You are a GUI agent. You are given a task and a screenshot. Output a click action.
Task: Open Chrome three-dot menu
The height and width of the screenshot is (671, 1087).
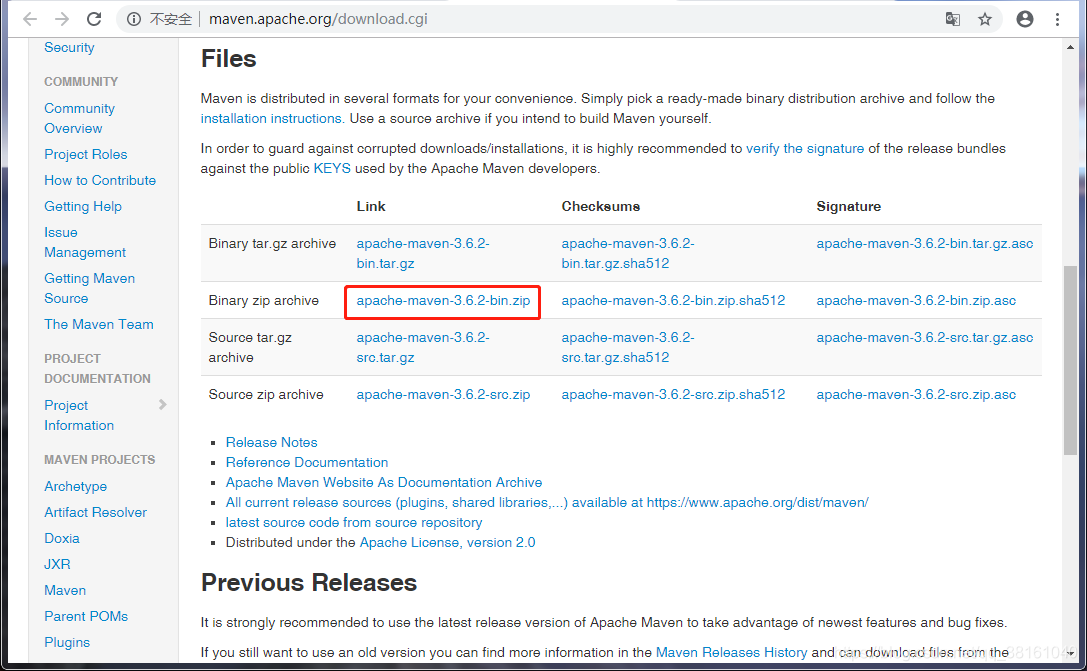[x=1057, y=19]
